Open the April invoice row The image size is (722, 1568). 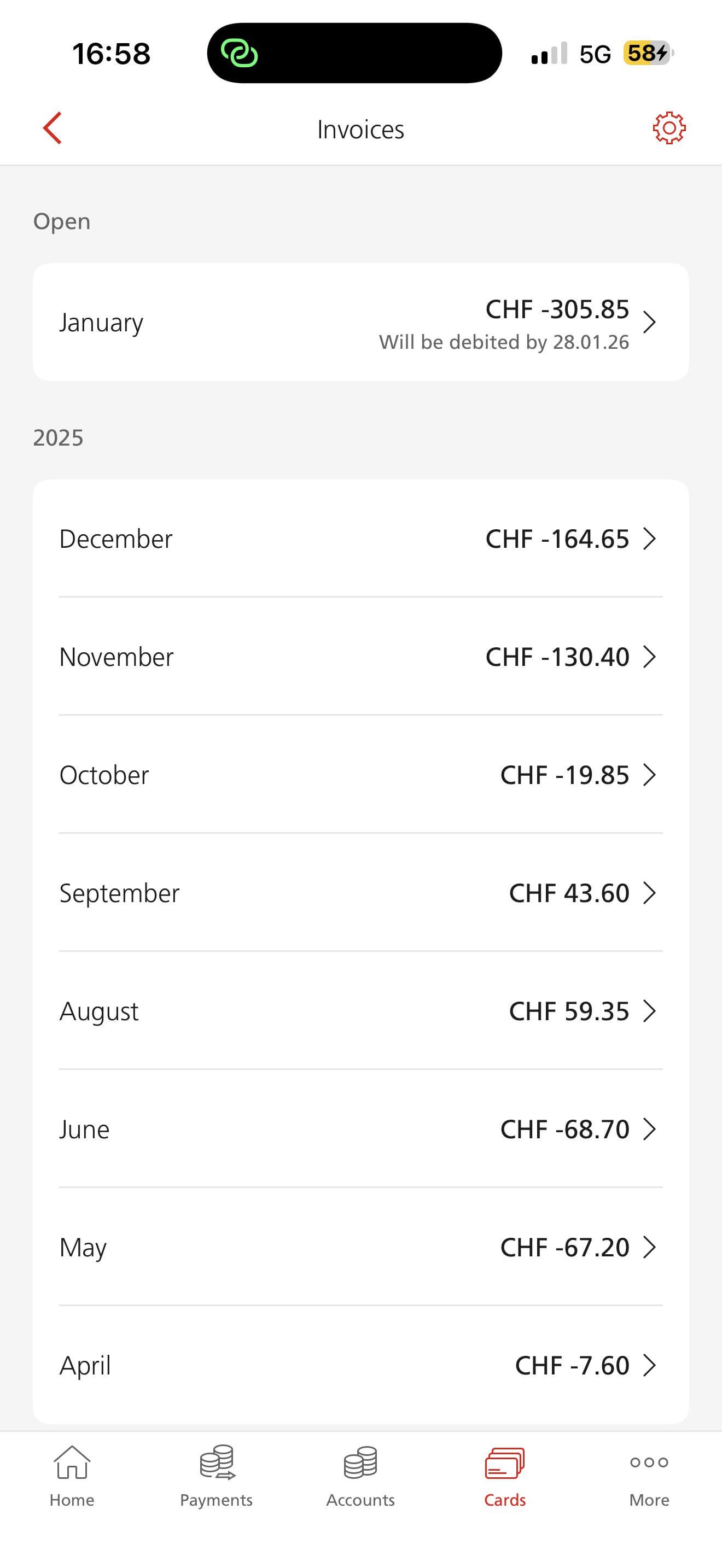[x=360, y=1365]
